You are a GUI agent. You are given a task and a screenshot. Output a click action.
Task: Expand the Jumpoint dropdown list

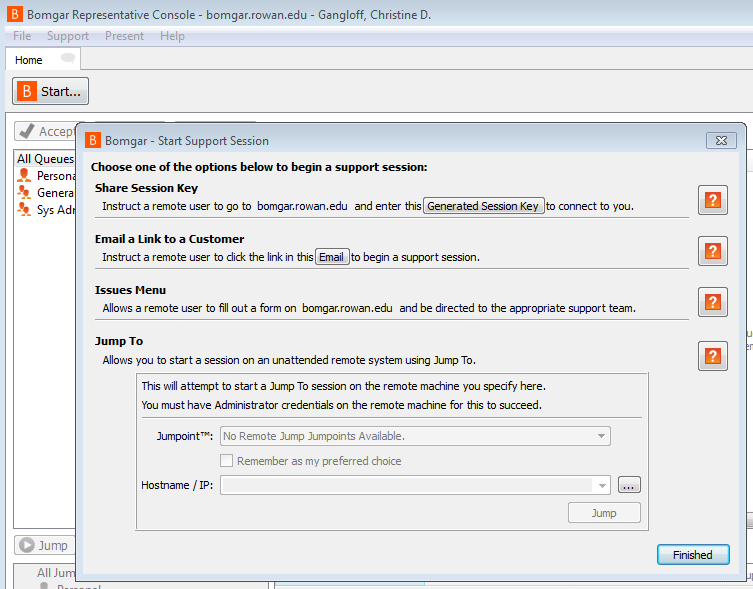pos(601,436)
